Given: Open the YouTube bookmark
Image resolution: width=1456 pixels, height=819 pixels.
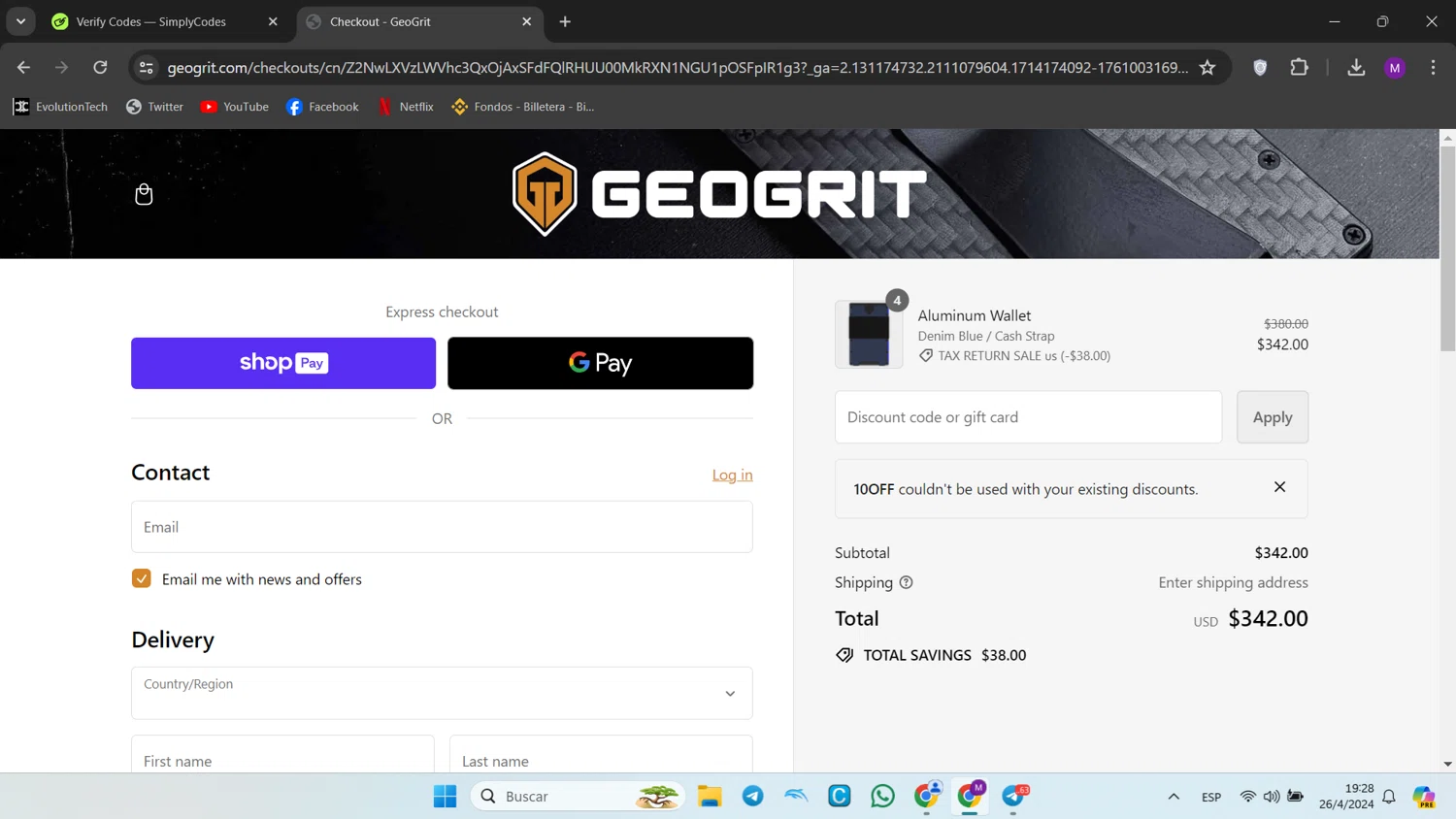Looking at the screenshot, I should coord(234,107).
